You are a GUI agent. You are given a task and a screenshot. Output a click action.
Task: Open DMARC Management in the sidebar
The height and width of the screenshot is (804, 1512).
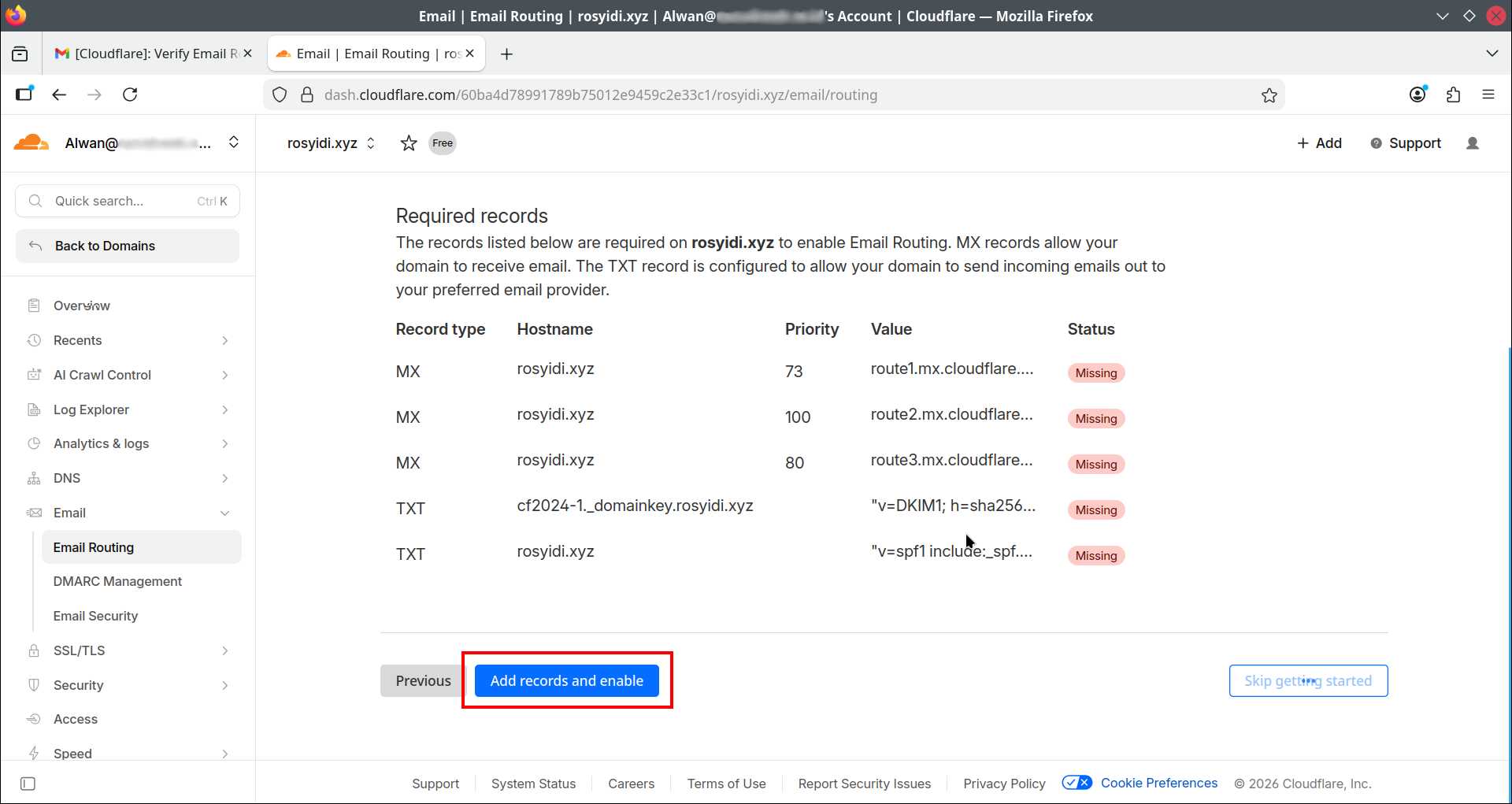tap(117, 581)
